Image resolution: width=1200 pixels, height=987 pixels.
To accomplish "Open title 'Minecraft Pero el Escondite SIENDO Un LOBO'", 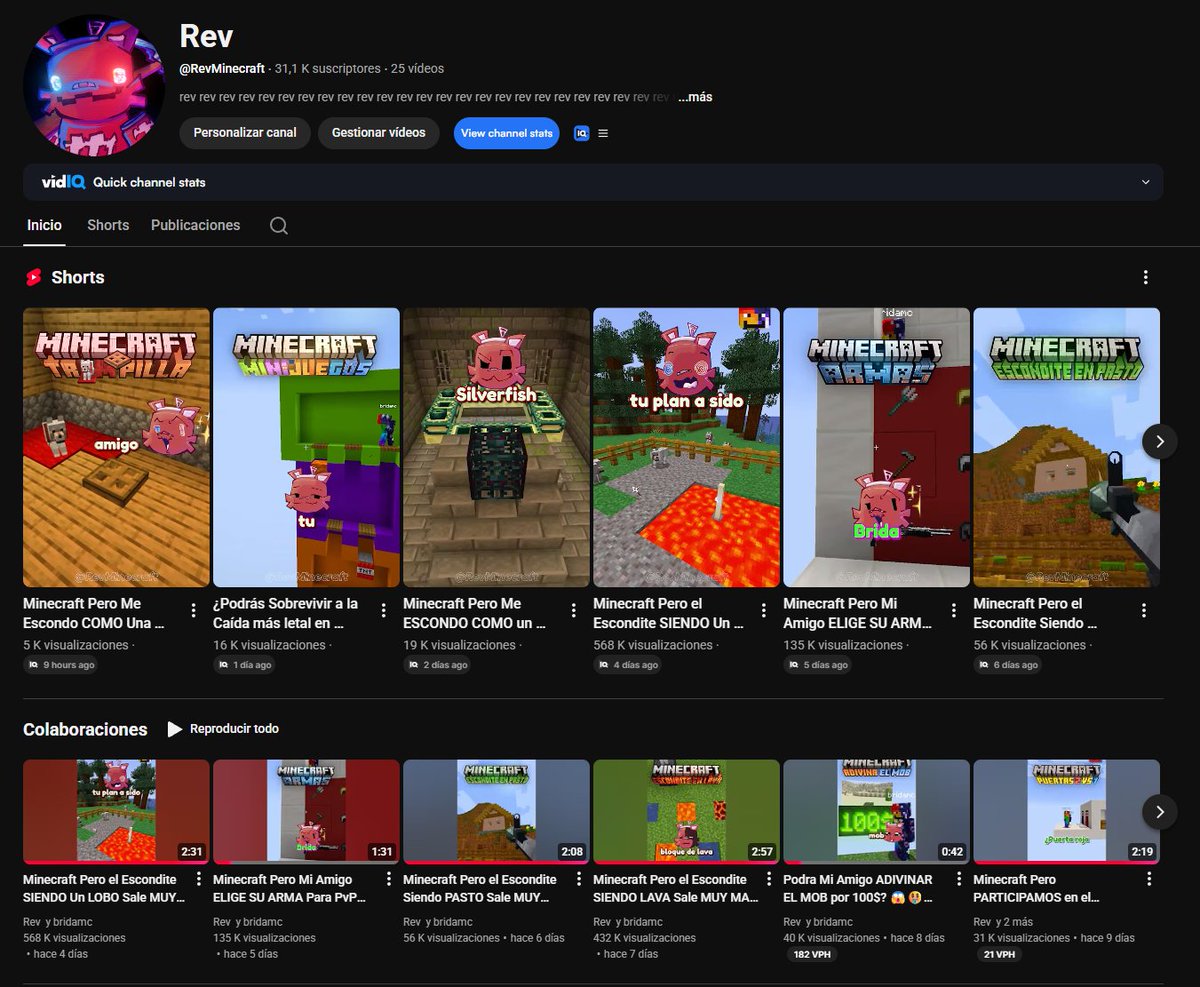I will click(104, 888).
